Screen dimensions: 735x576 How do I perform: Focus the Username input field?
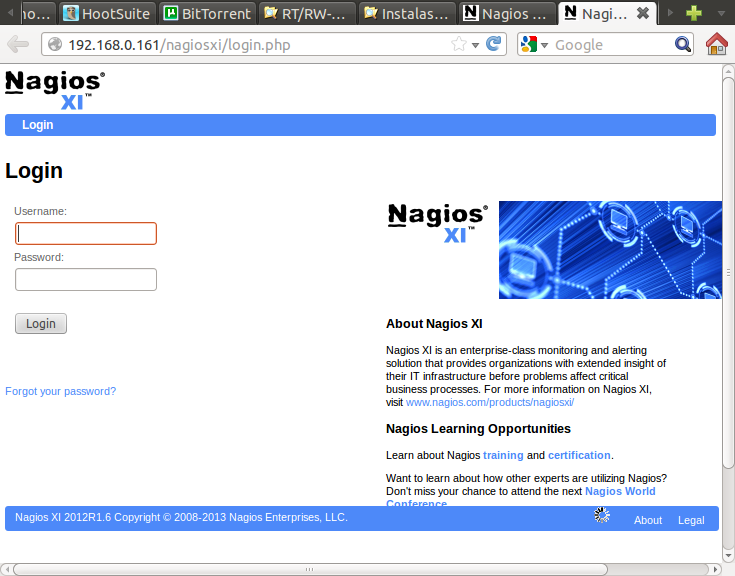[86, 233]
